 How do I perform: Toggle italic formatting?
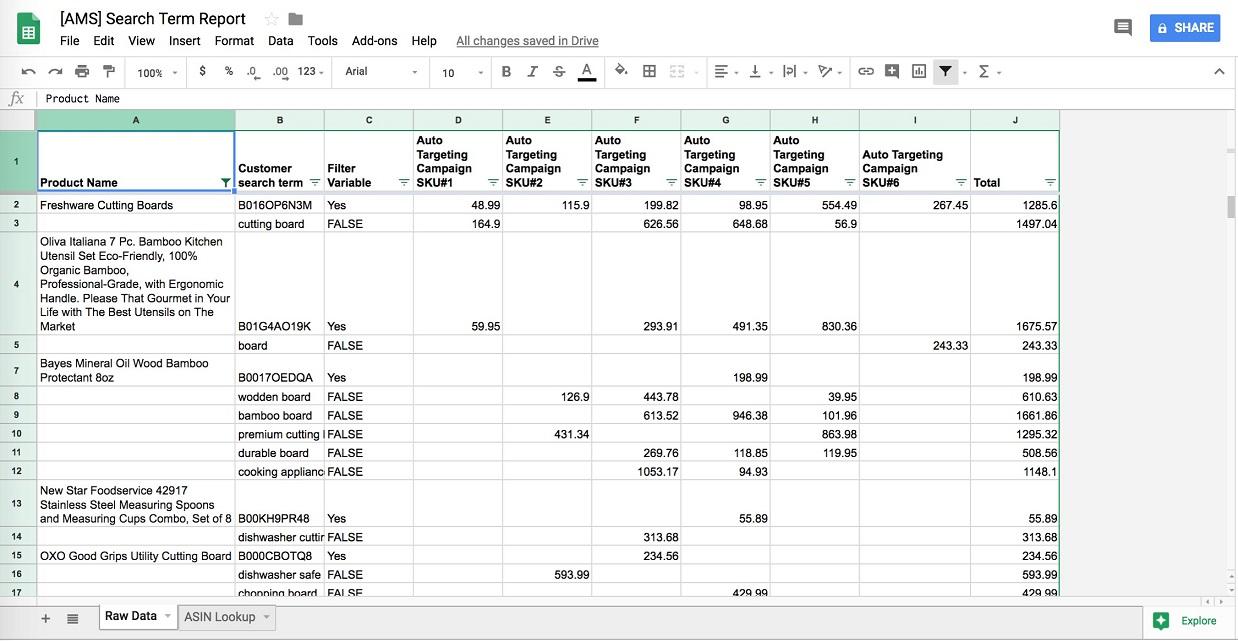pyautogui.click(x=532, y=71)
